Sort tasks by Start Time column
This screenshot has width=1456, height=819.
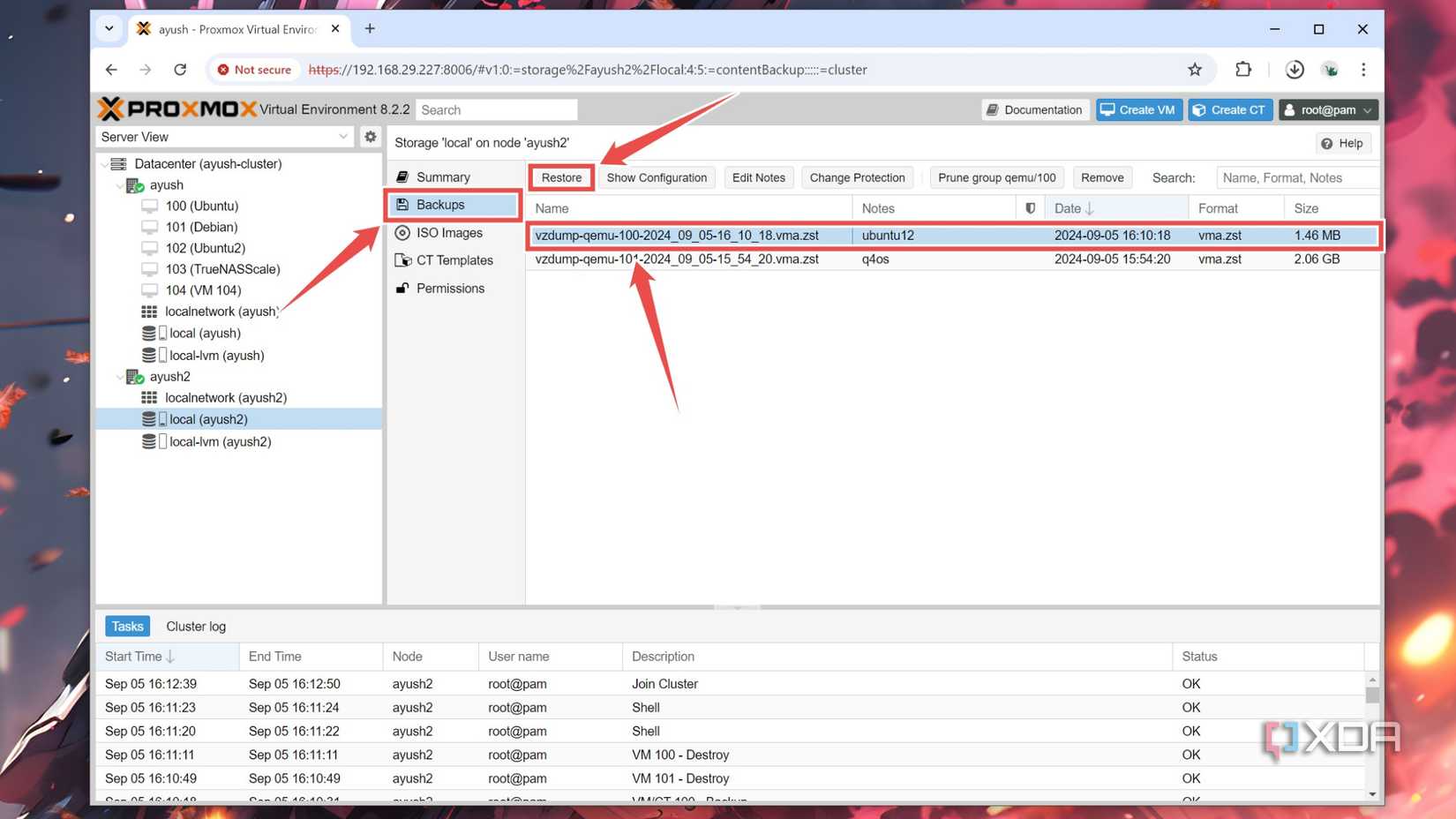coord(168,657)
